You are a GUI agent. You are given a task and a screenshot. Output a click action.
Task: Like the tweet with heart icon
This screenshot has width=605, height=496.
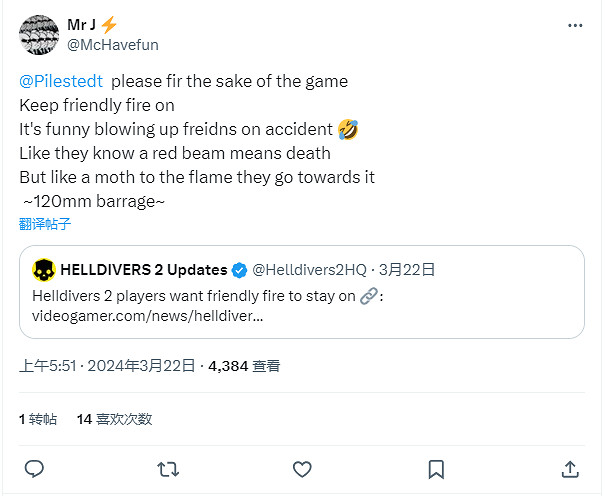302,468
